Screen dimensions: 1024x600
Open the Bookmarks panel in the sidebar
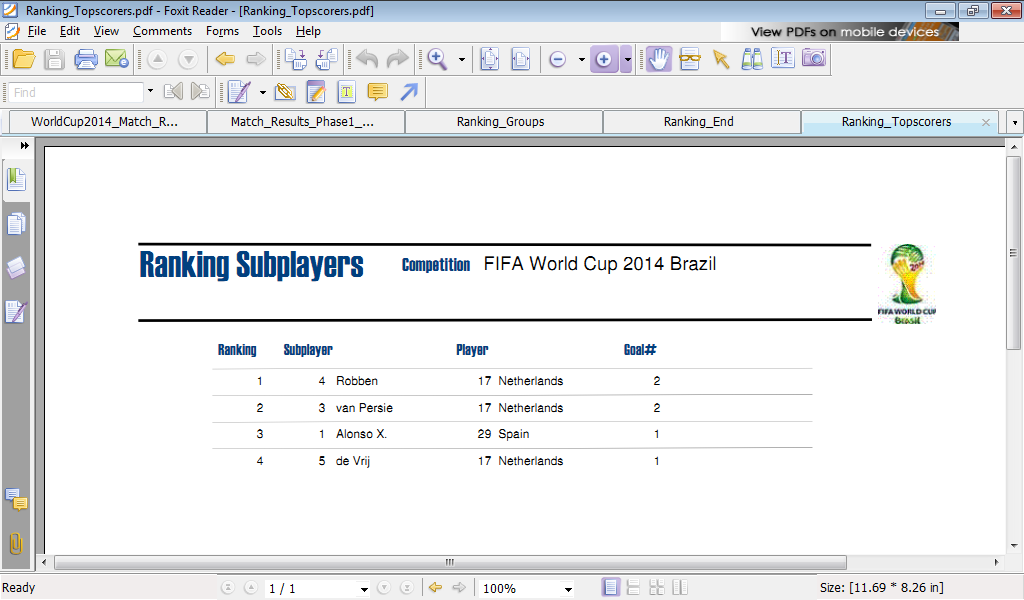click(x=16, y=179)
